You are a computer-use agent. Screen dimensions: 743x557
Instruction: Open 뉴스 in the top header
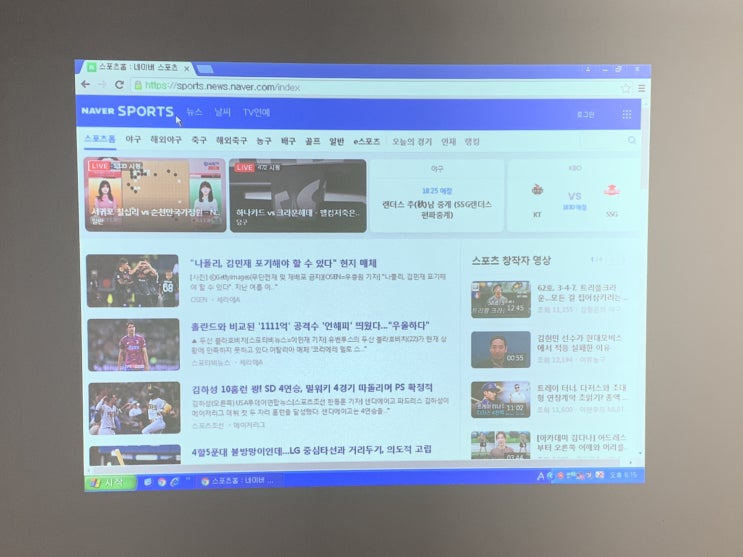coord(194,112)
